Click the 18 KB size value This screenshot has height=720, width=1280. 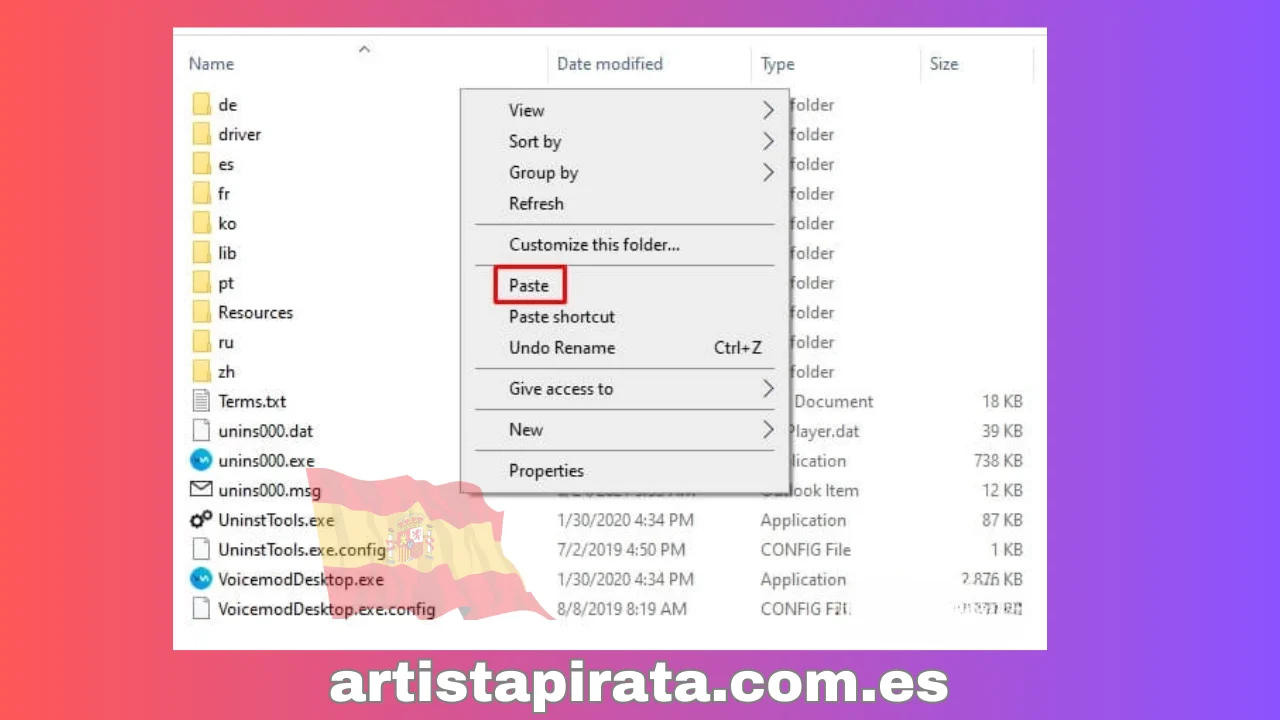pos(1002,401)
